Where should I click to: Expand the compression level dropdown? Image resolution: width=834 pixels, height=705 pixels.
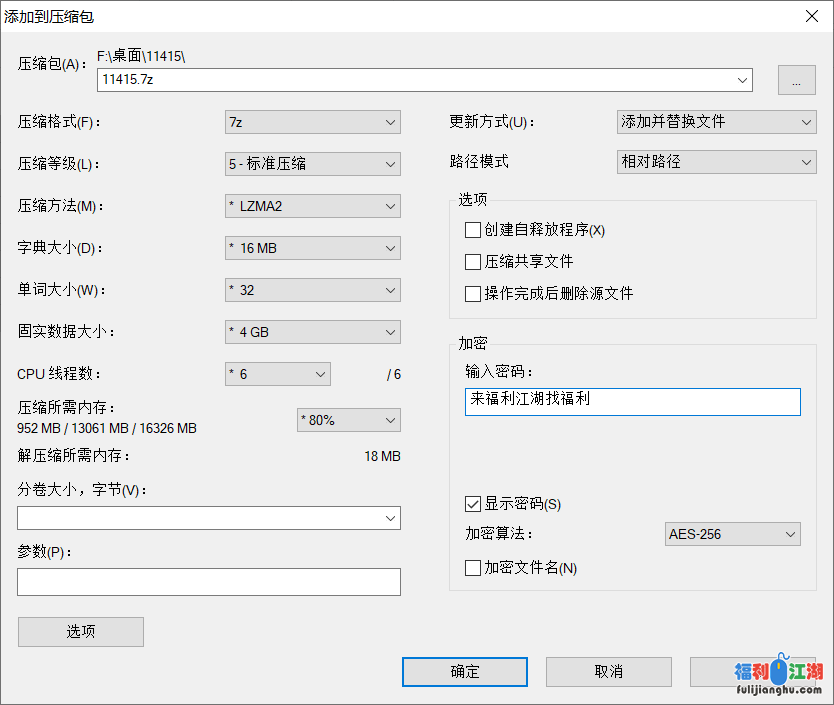point(313,164)
